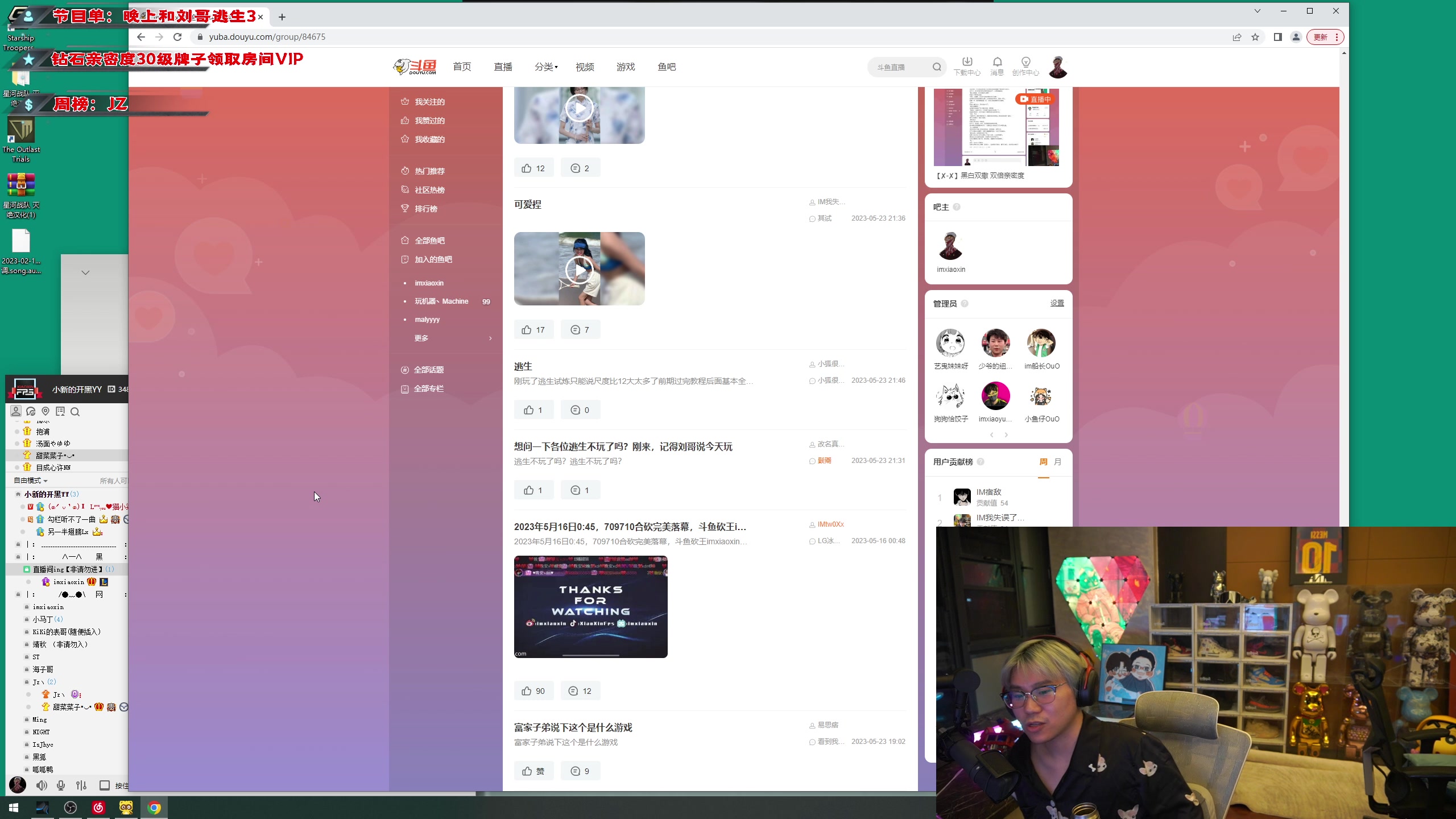This screenshot has height=819, width=1456.
Task: Expand the 自由模式 dropdown in YY
Action: point(30,480)
